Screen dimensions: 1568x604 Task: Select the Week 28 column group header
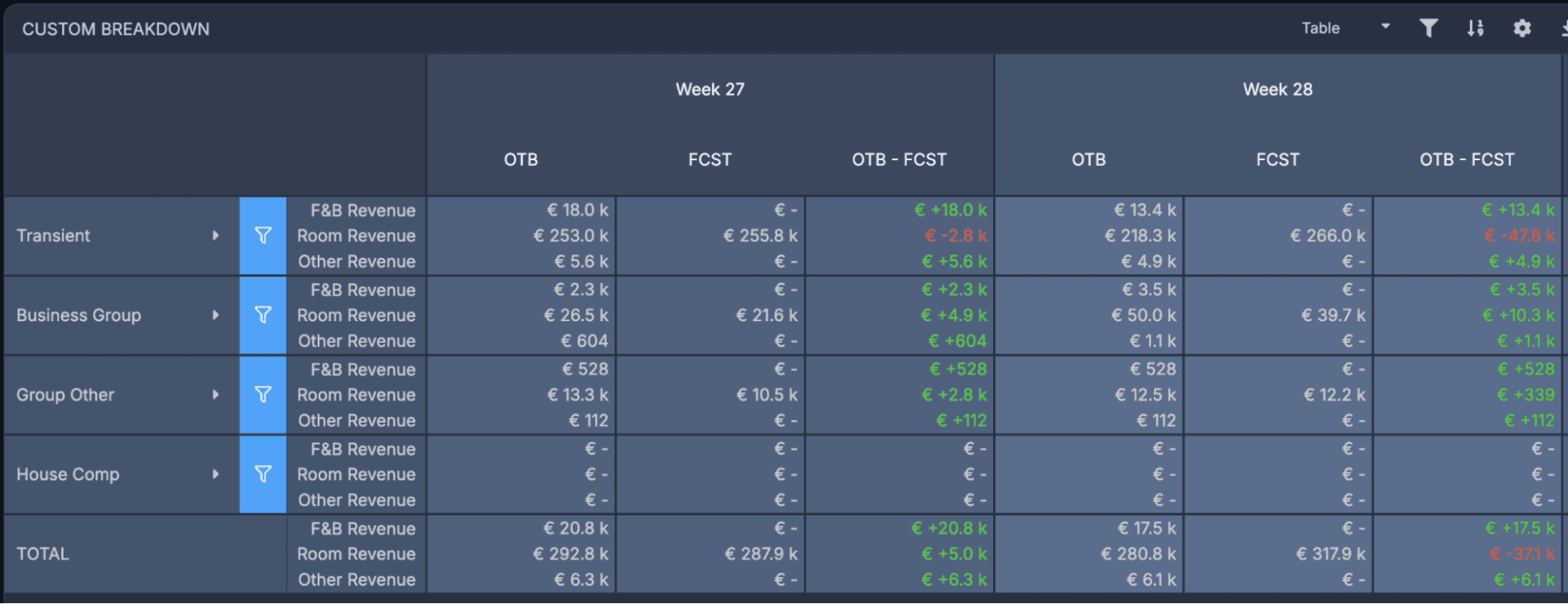point(1277,89)
